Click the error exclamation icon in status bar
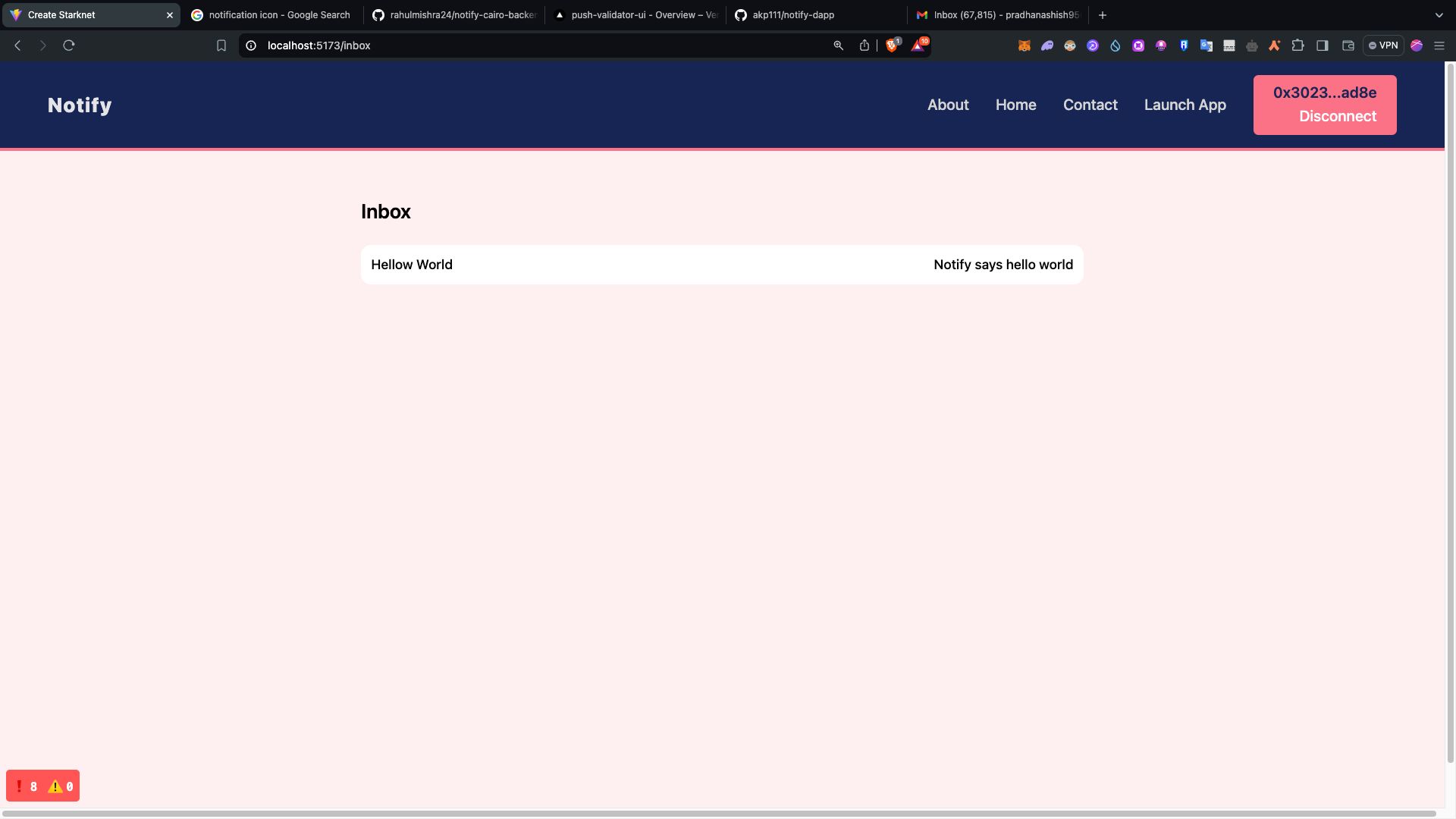1456x819 pixels. [x=20, y=786]
